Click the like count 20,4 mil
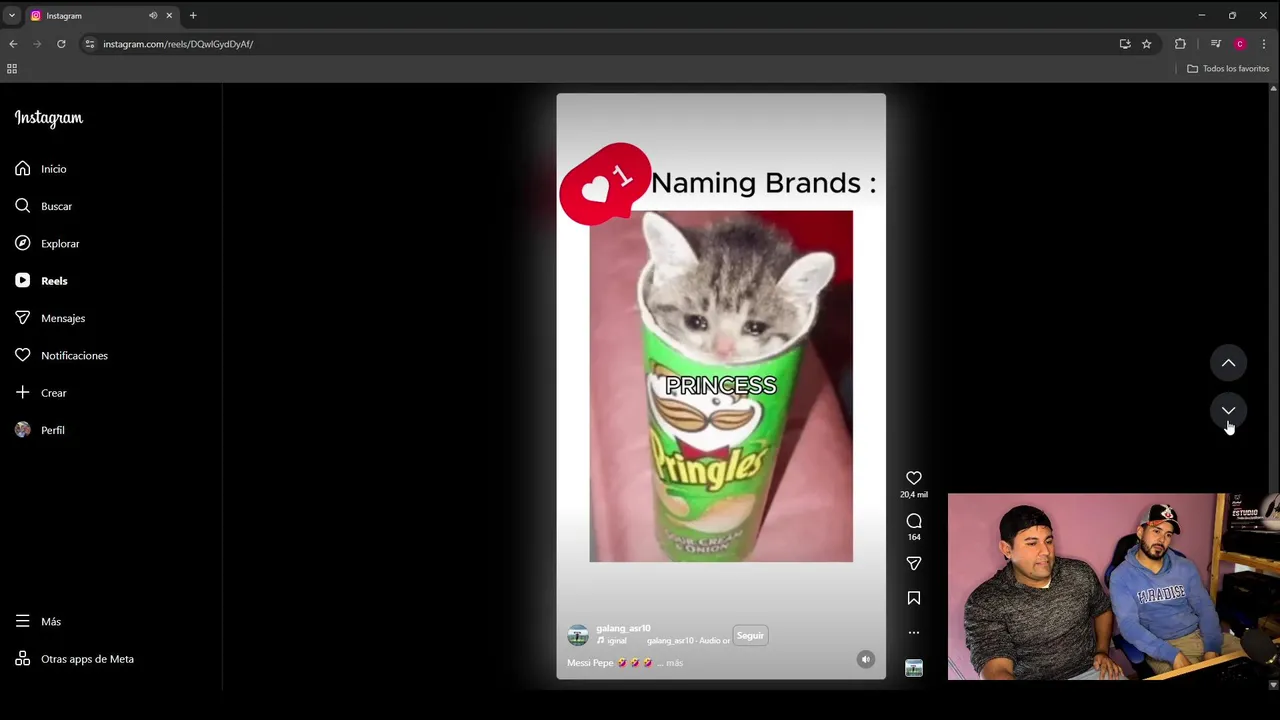1280x720 pixels. click(914, 495)
